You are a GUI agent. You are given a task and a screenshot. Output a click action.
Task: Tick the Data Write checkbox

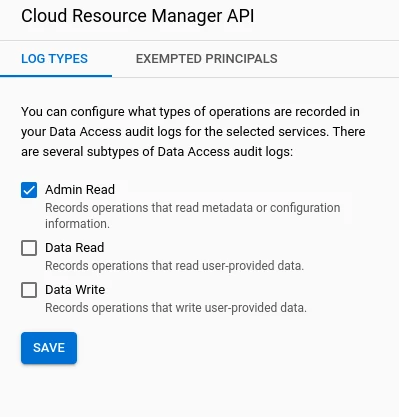(29, 290)
